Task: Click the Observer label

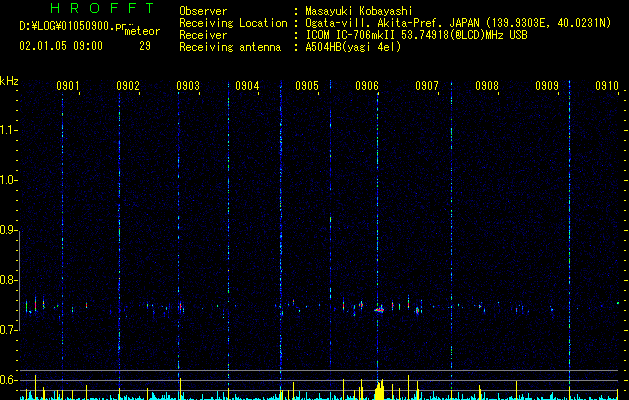Action: [x=203, y=11]
